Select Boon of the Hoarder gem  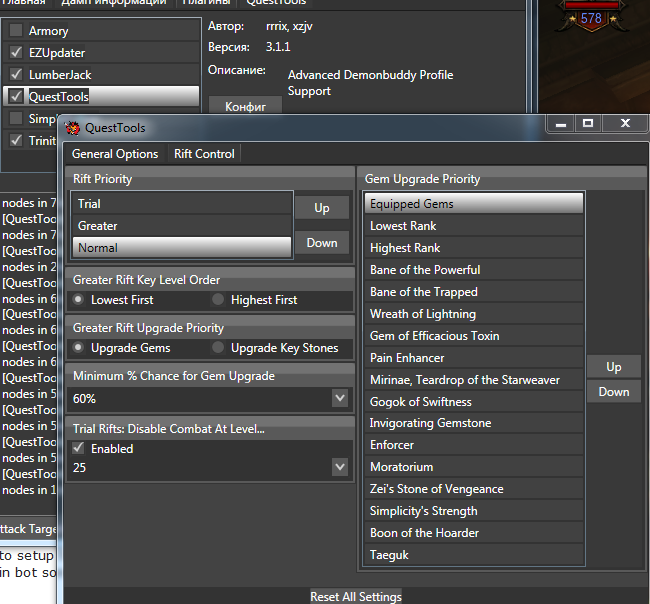tap(474, 533)
